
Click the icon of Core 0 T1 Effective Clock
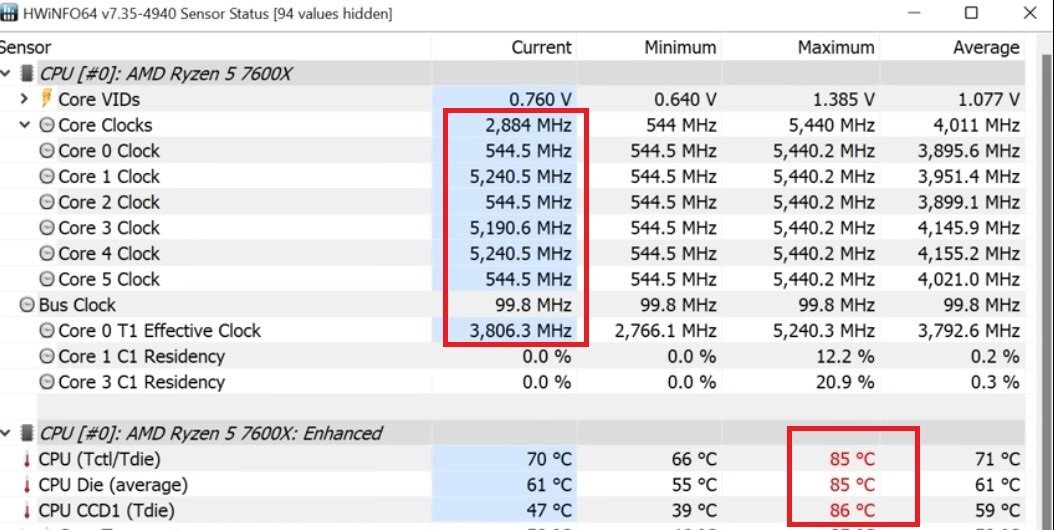tap(46, 330)
